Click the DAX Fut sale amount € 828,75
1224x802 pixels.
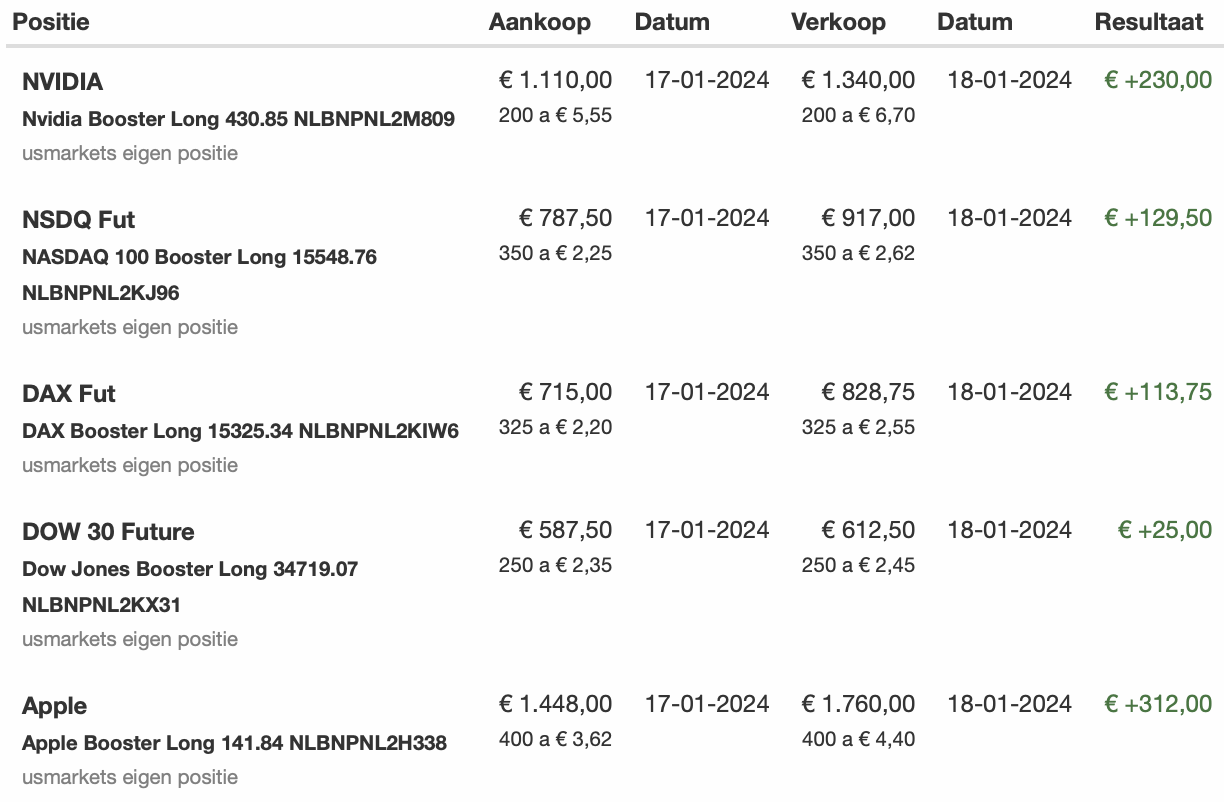coord(868,392)
